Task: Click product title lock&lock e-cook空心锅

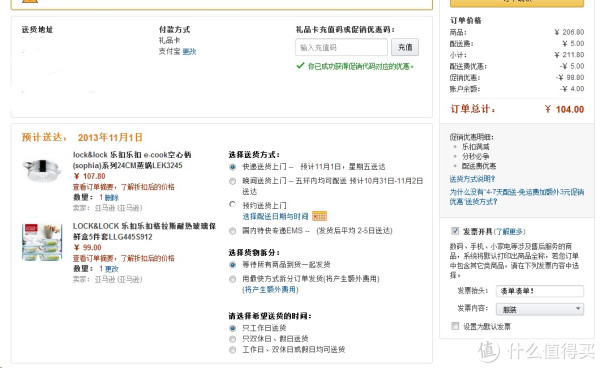Action: pos(132,160)
